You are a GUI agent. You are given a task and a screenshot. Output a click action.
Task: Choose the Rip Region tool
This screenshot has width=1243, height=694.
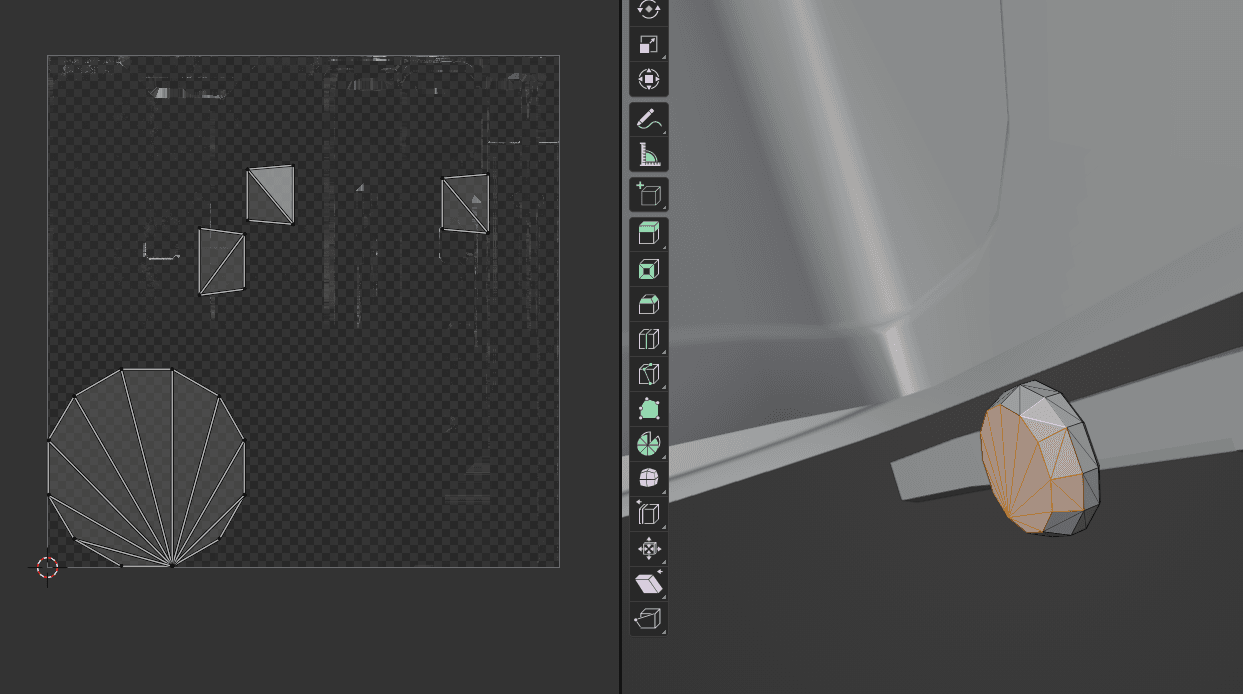649,619
